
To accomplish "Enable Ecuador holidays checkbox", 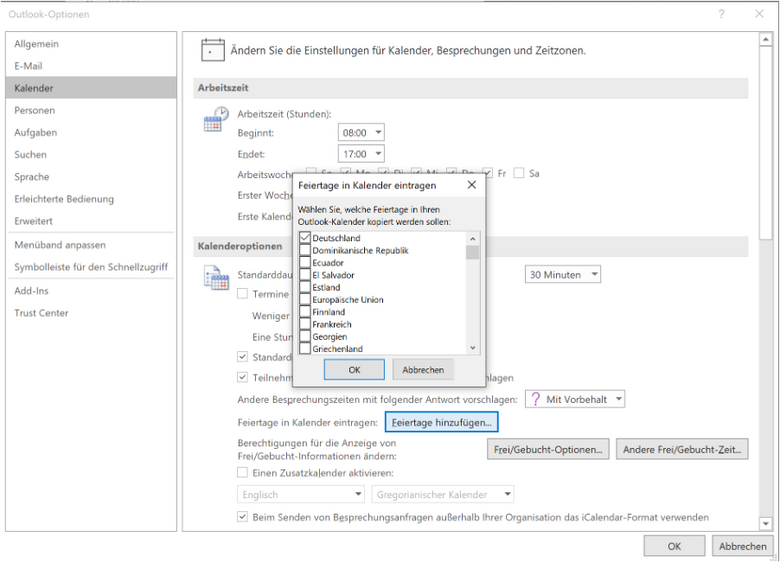I will [x=305, y=262].
